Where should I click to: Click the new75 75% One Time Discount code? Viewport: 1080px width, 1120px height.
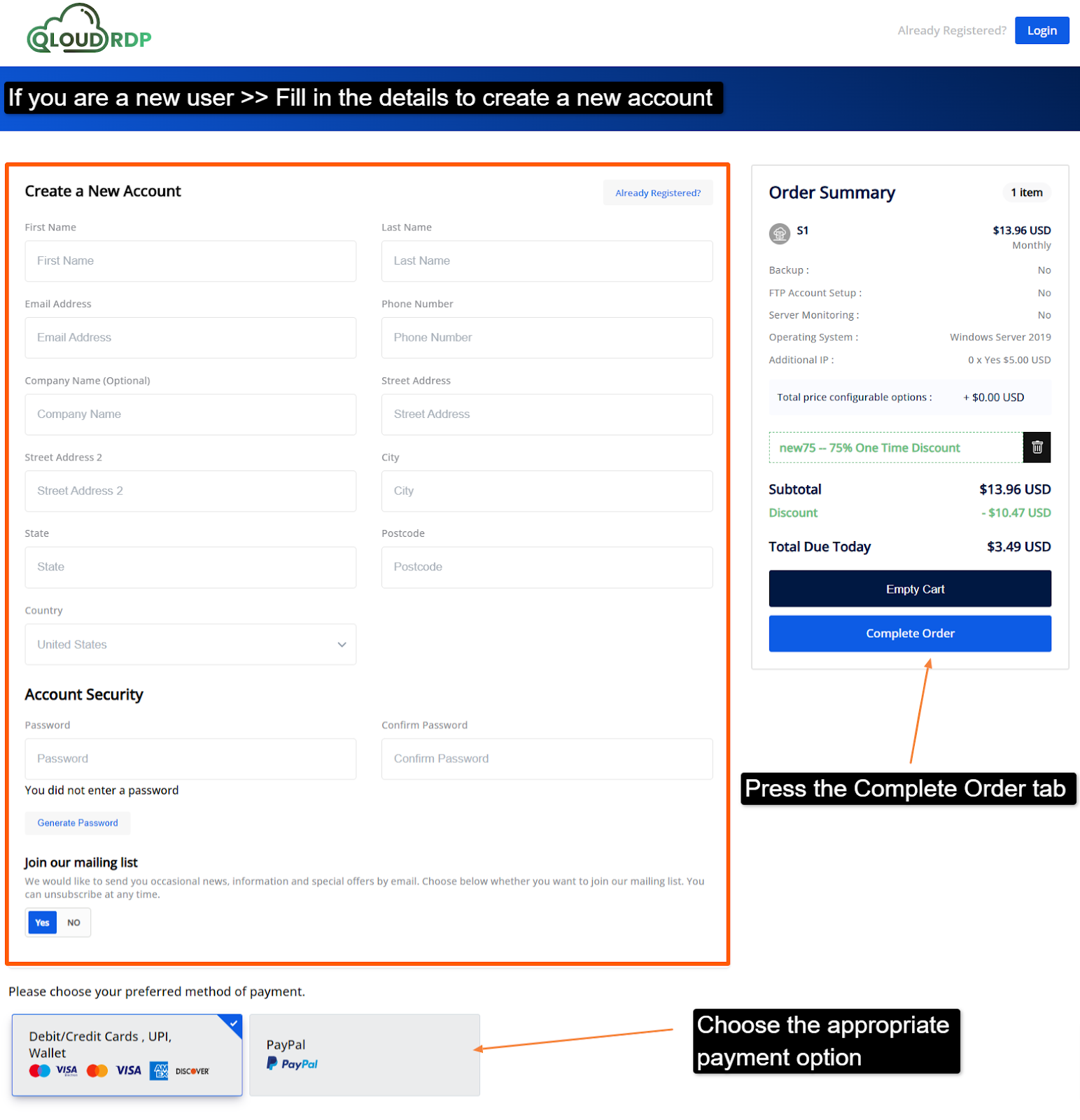coord(869,448)
